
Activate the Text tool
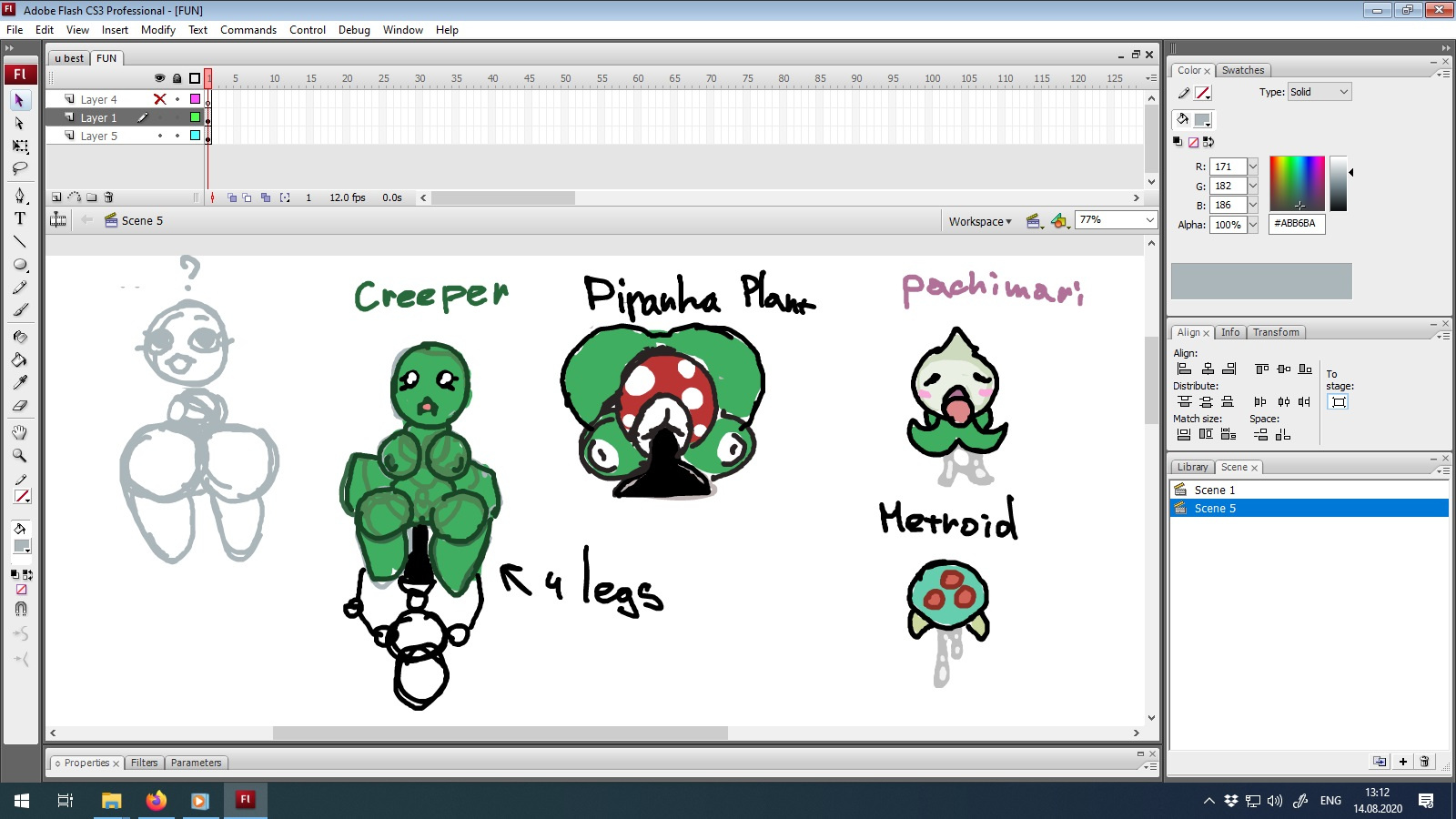click(x=20, y=218)
